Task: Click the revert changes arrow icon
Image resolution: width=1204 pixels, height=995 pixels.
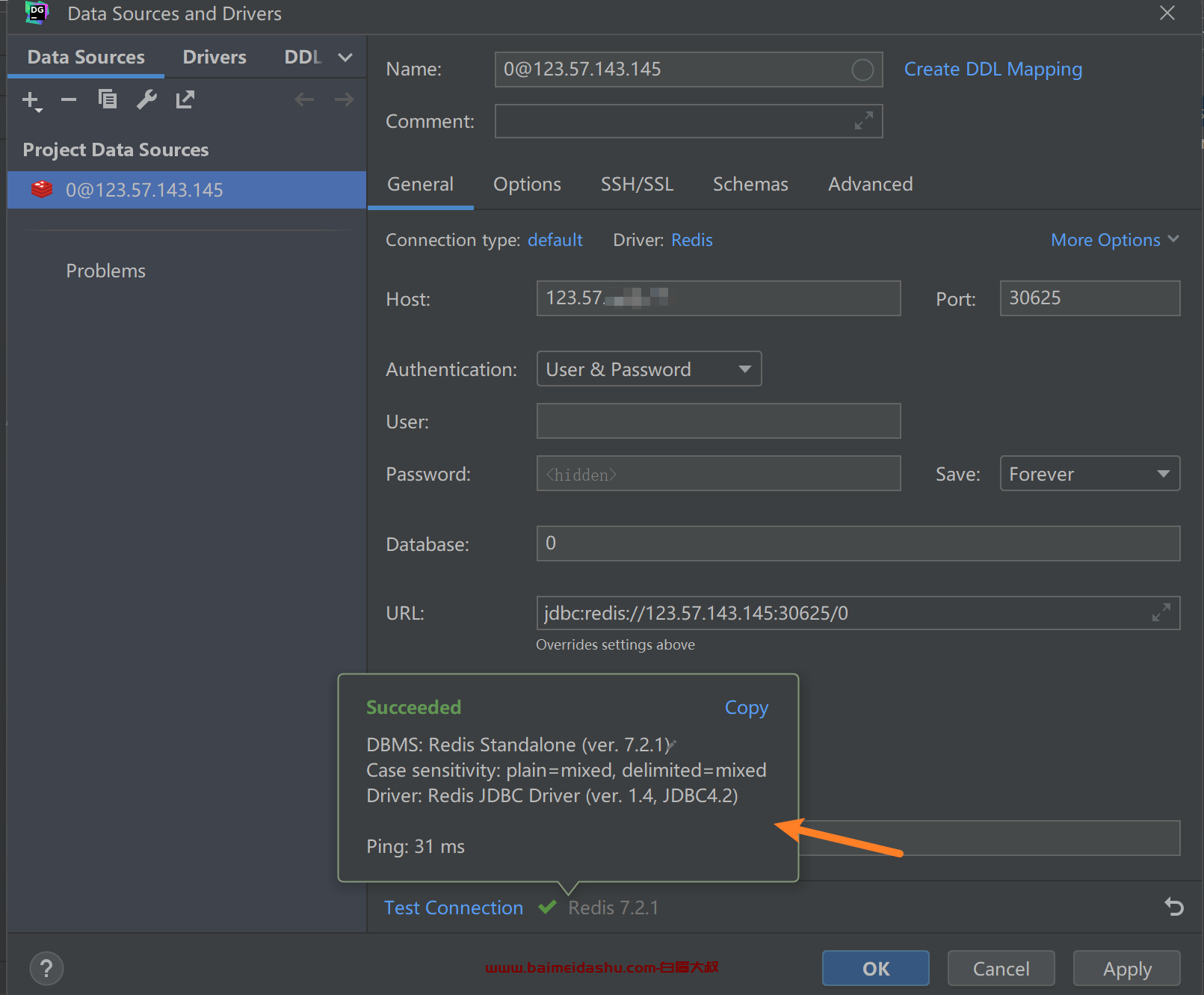Action: [1174, 907]
